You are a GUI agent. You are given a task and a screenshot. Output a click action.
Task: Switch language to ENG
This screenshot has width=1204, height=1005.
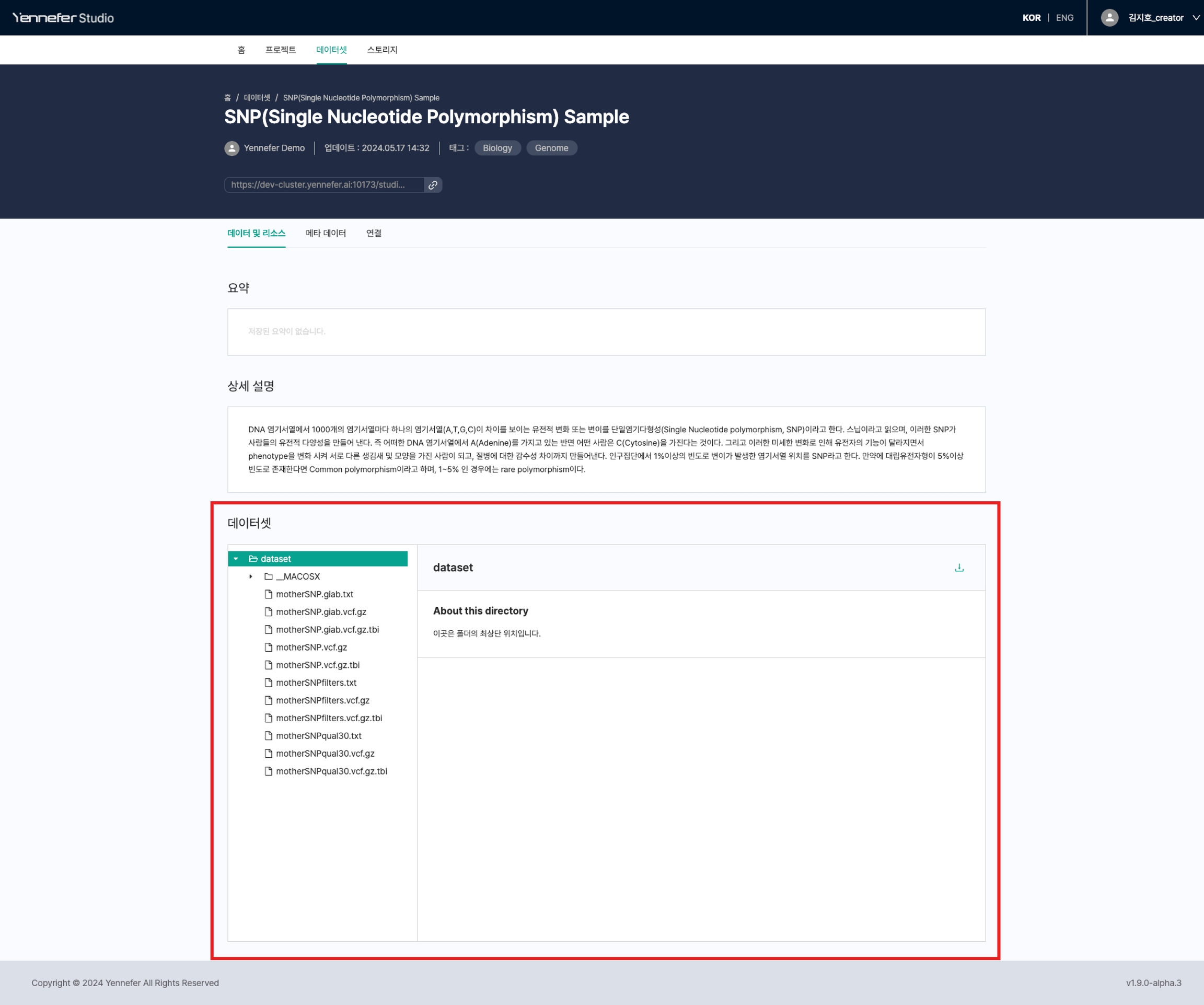[1064, 18]
